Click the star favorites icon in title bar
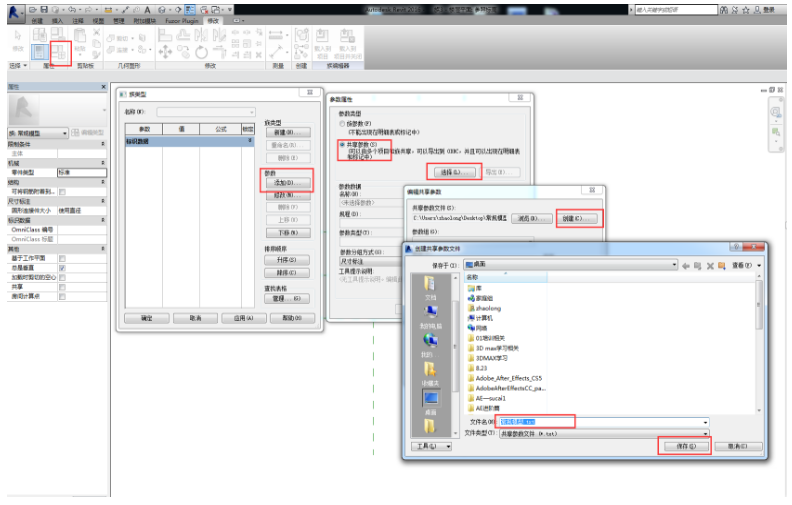 [x=746, y=10]
